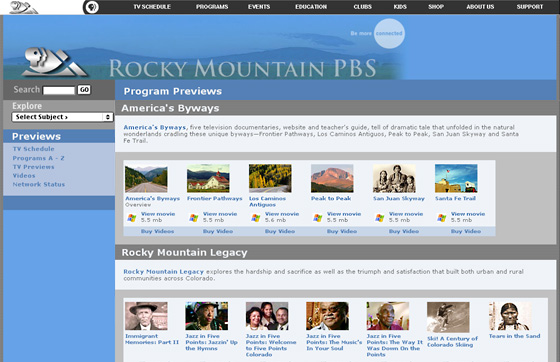Click in the Search text field
The image size is (560, 362).
click(x=59, y=90)
